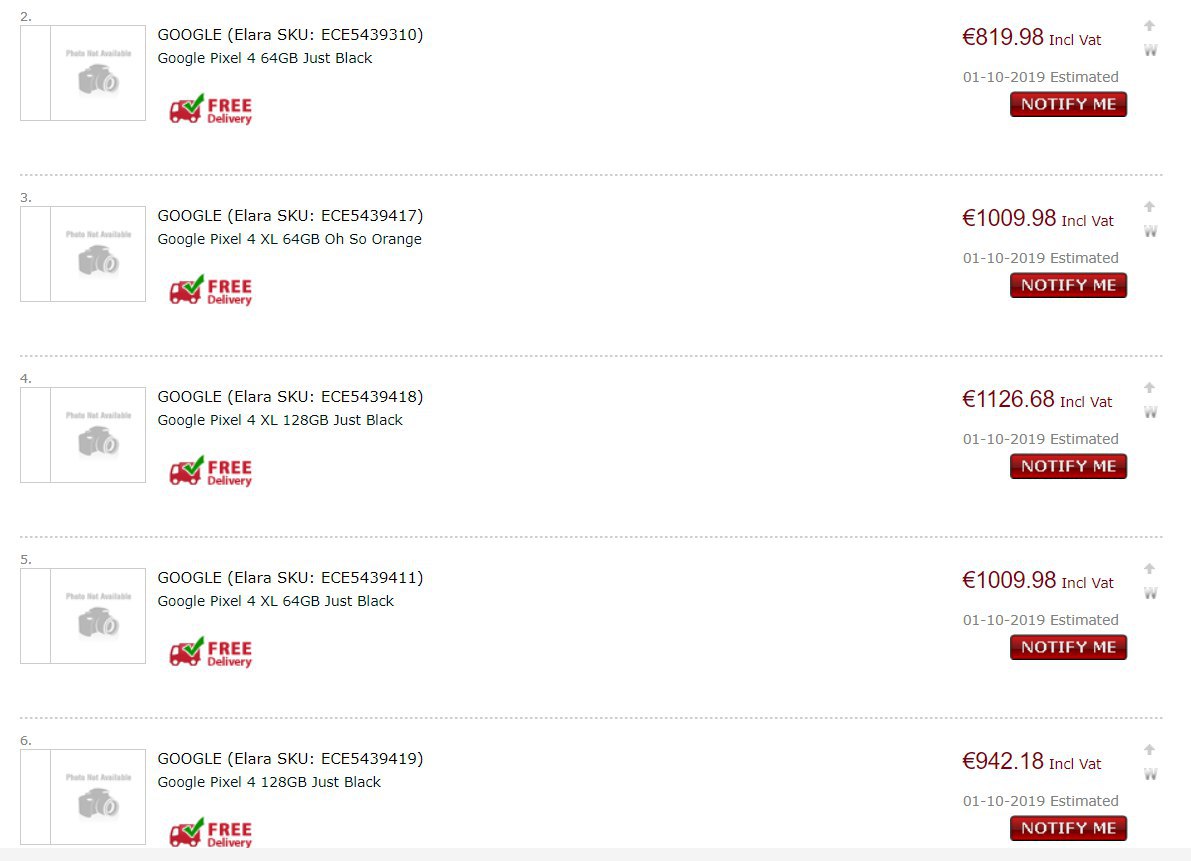The image size is (1191, 861).
Task: Click Notify Me for Pixel 4 64GB Just Black
Action: [1068, 104]
